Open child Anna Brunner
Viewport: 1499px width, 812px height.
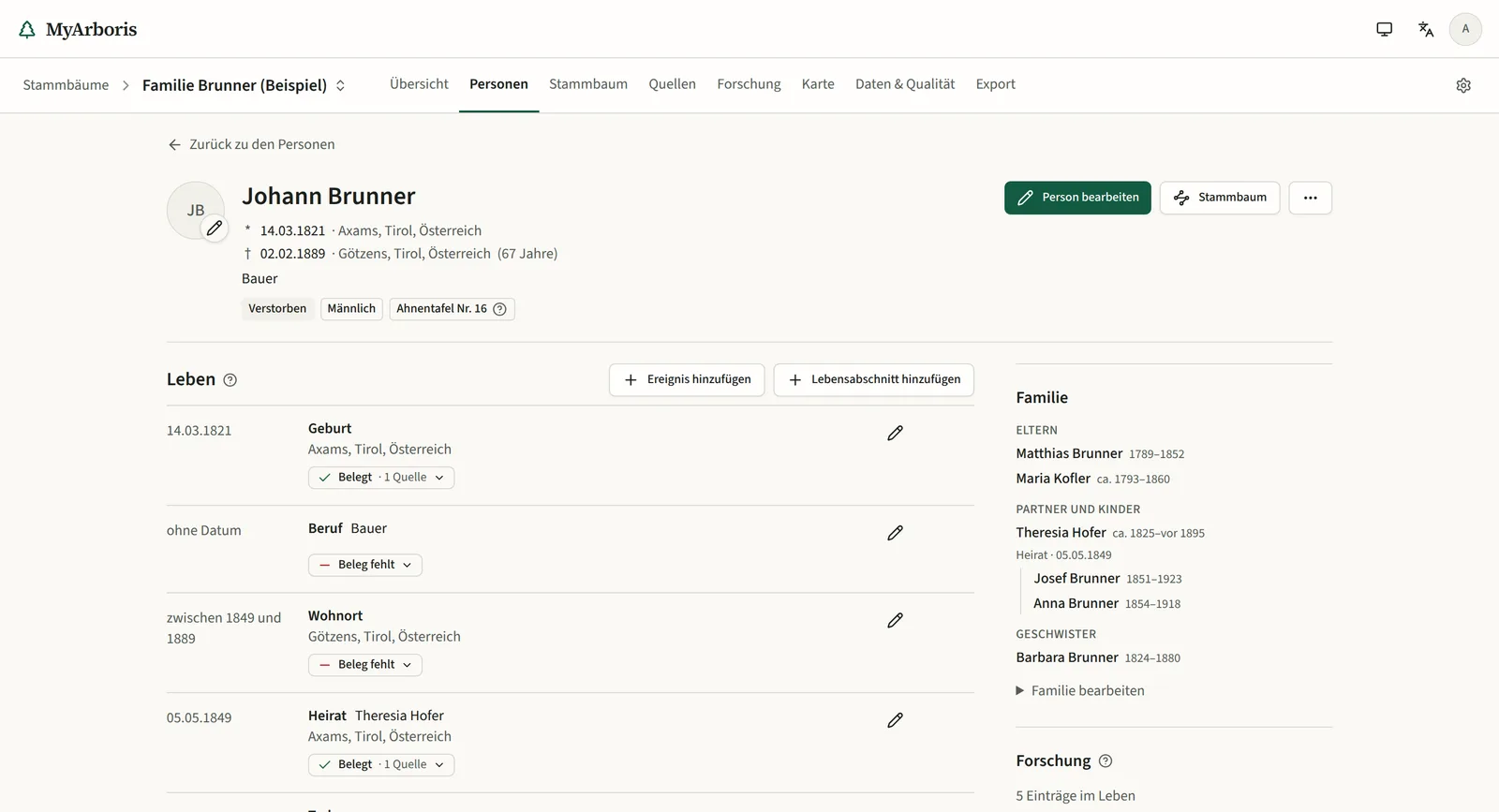coord(1076,604)
